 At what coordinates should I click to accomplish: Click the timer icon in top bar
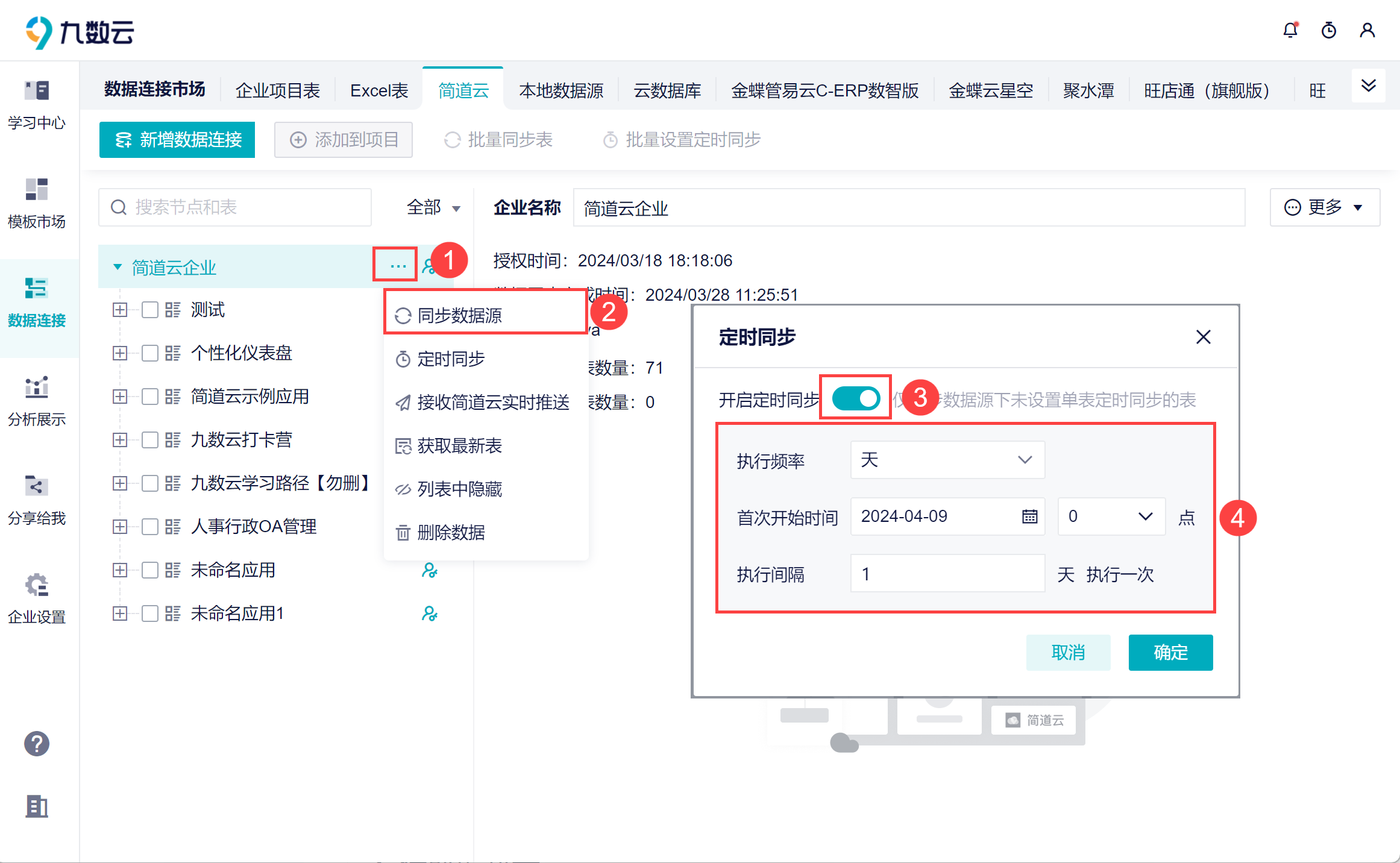[x=1328, y=30]
